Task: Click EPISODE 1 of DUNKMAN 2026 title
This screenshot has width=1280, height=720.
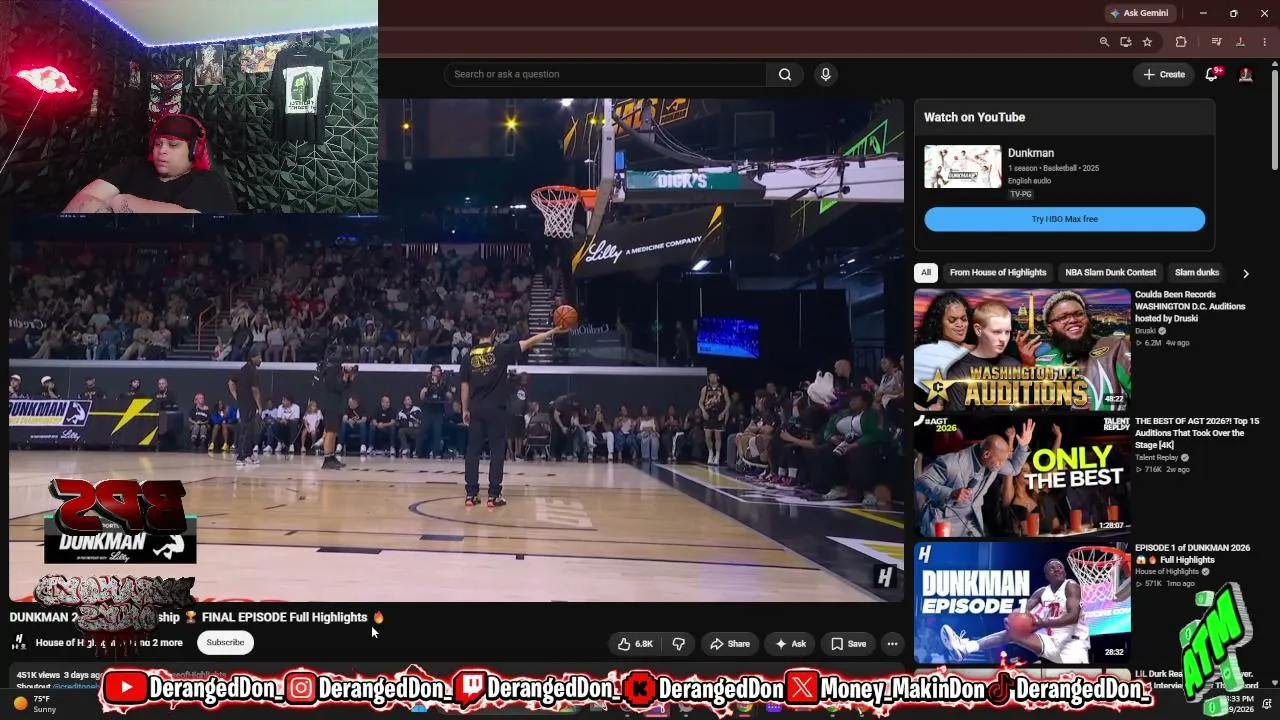Action: point(1192,554)
